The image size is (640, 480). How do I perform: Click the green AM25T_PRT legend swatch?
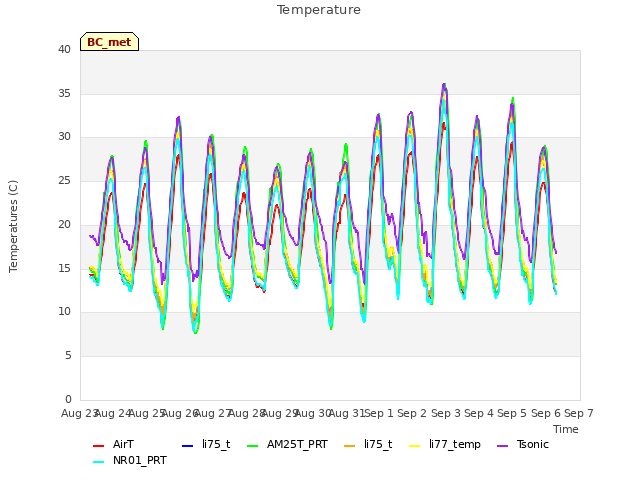[253, 446]
